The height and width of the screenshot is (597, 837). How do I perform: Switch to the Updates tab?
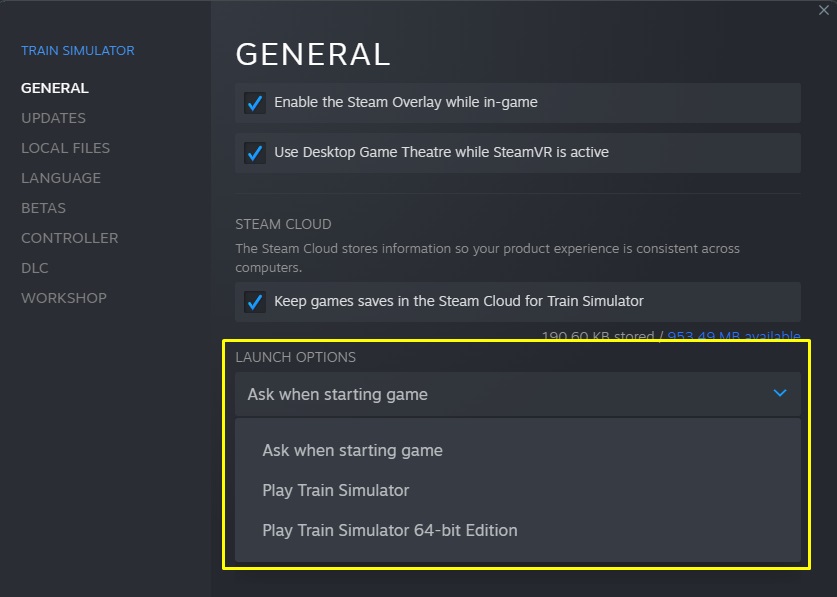click(53, 118)
